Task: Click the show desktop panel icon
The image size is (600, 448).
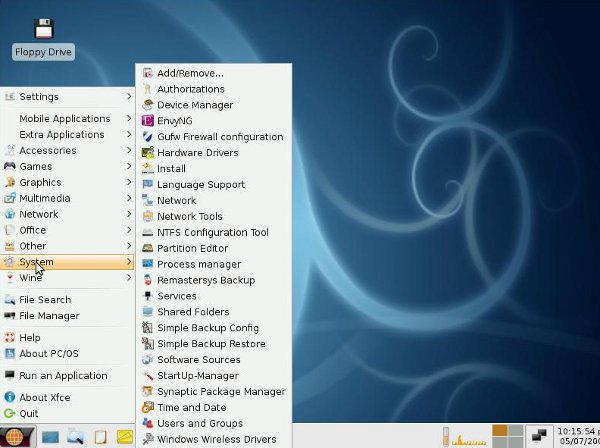Action: tap(50, 437)
